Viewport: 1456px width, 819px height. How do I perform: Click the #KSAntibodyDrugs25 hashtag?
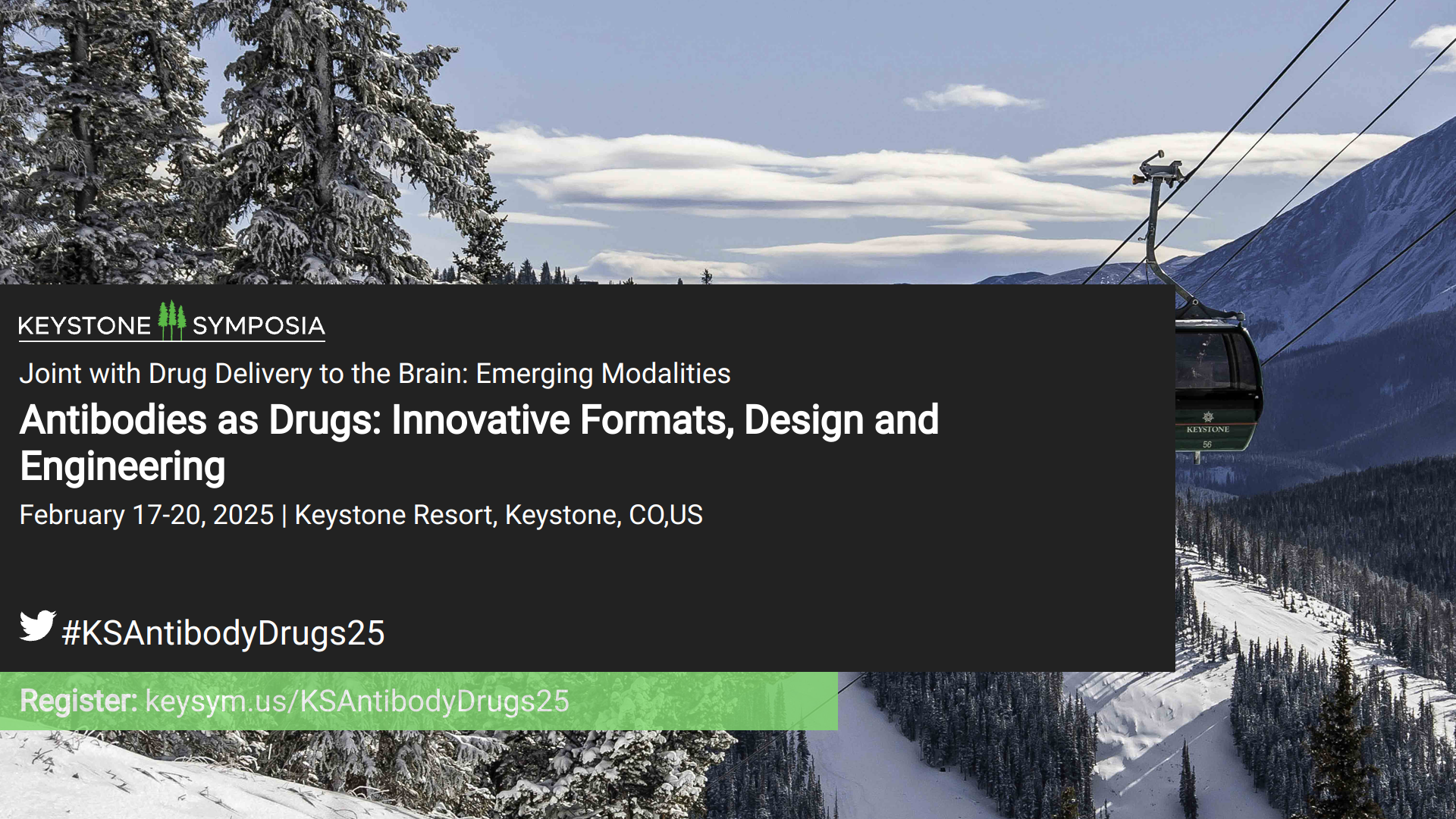223,632
